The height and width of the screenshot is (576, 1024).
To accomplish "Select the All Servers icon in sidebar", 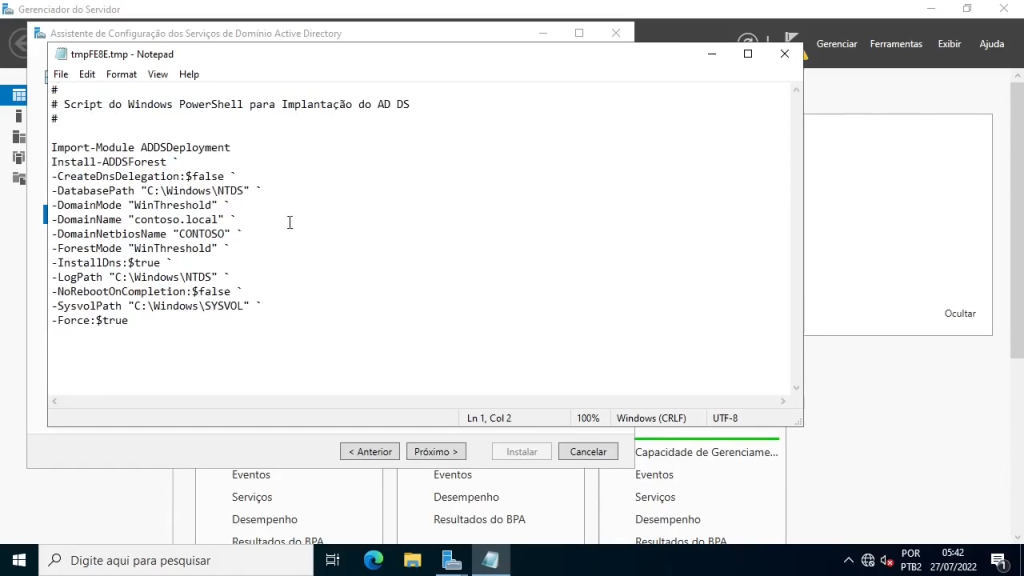I will click(x=19, y=137).
